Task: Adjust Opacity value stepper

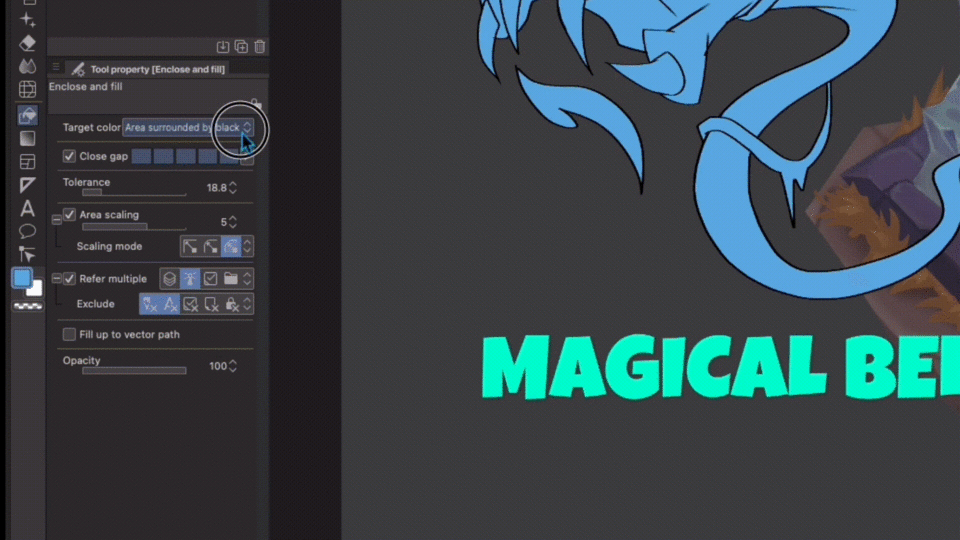Action: point(233,366)
